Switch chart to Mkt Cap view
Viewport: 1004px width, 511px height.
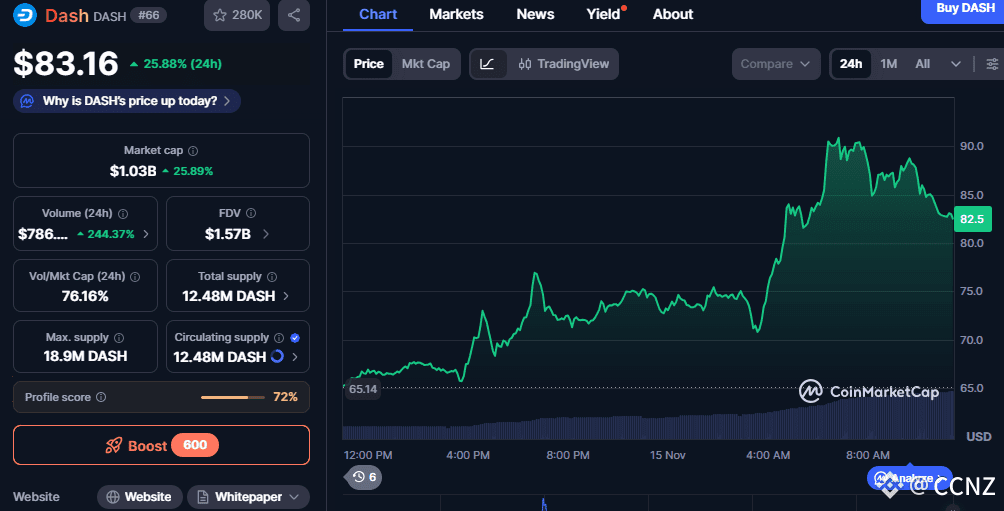click(x=425, y=64)
